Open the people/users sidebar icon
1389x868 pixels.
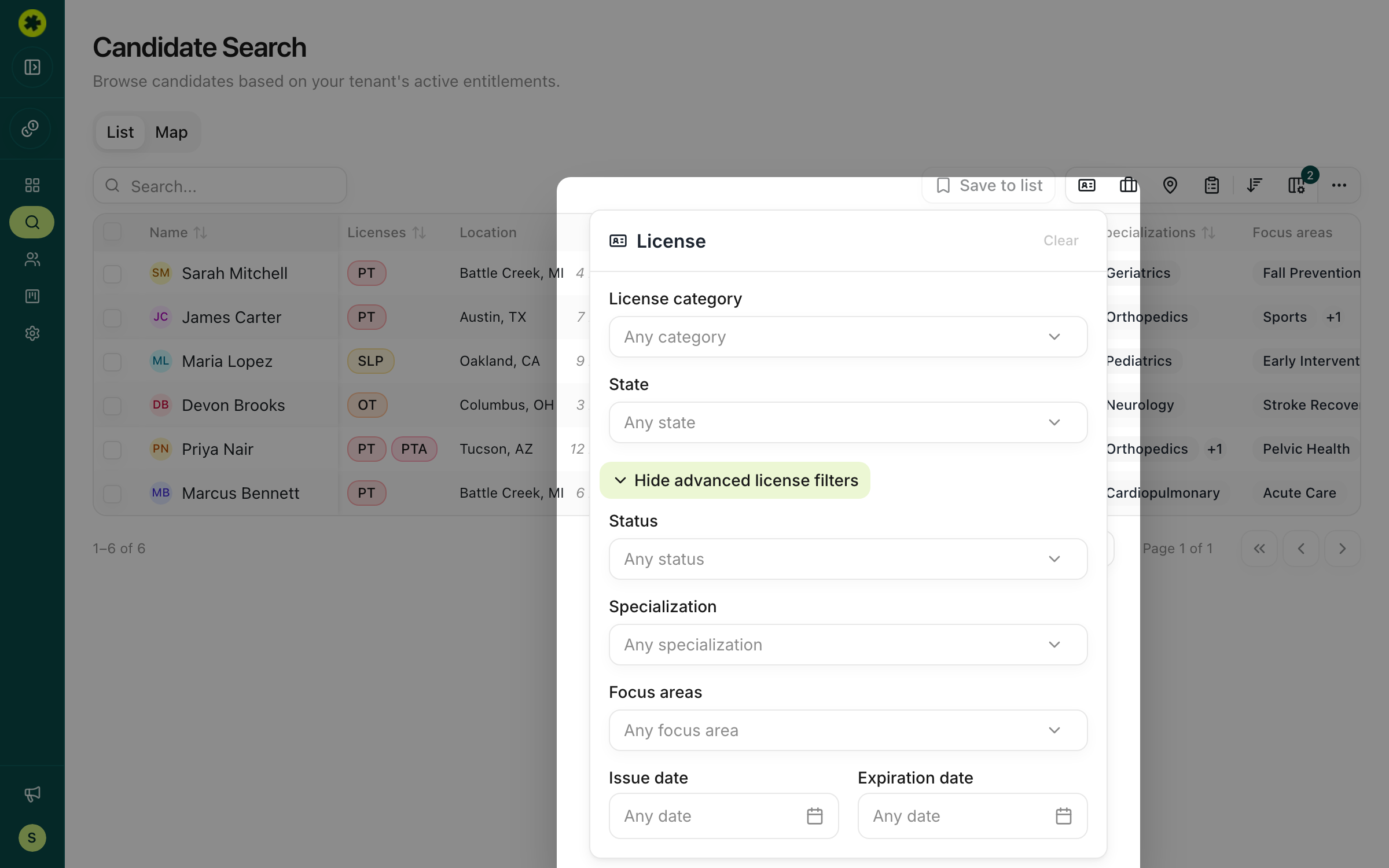pyautogui.click(x=32, y=259)
